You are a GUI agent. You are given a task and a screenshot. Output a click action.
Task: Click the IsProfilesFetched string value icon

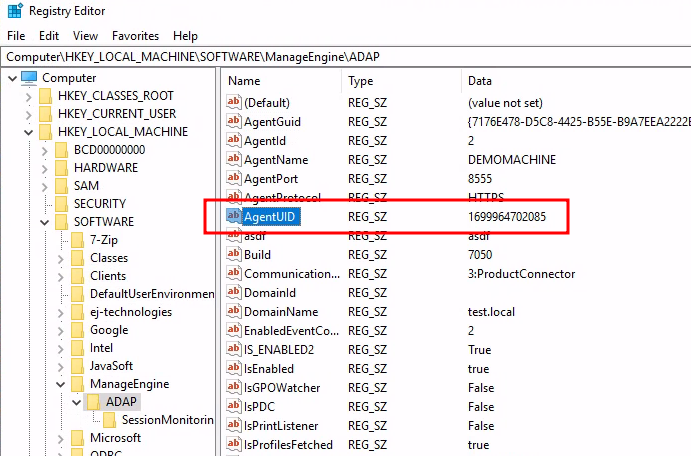coord(234,444)
